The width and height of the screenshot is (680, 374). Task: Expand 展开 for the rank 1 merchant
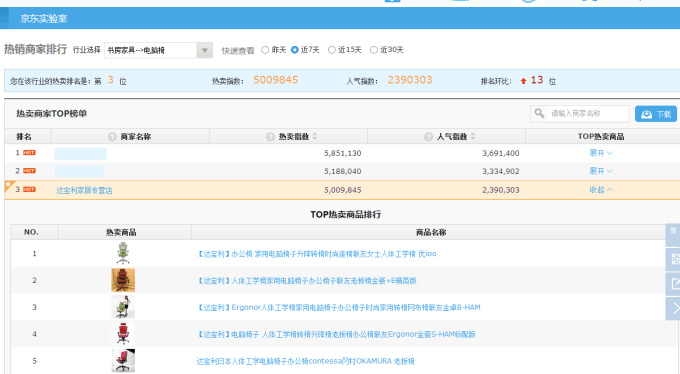(x=601, y=153)
